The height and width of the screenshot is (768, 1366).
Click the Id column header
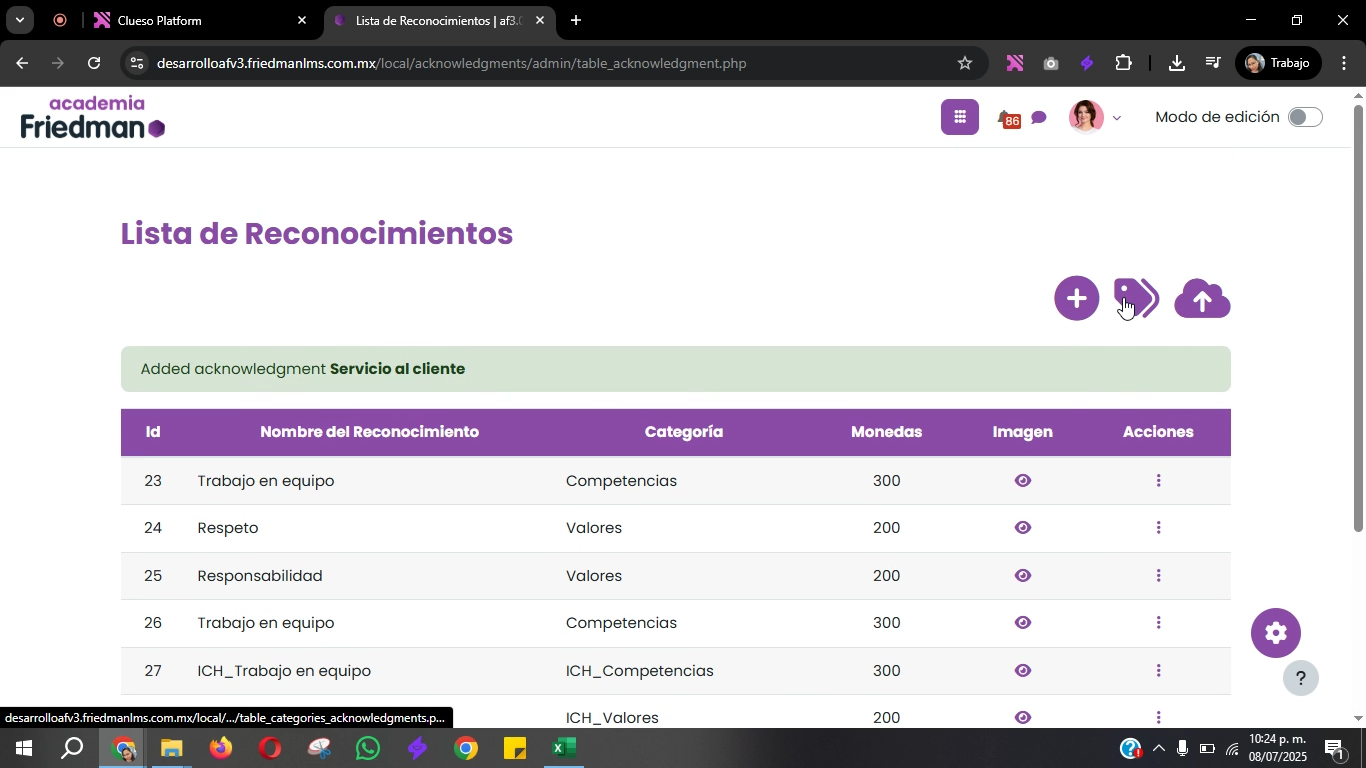[x=153, y=432]
